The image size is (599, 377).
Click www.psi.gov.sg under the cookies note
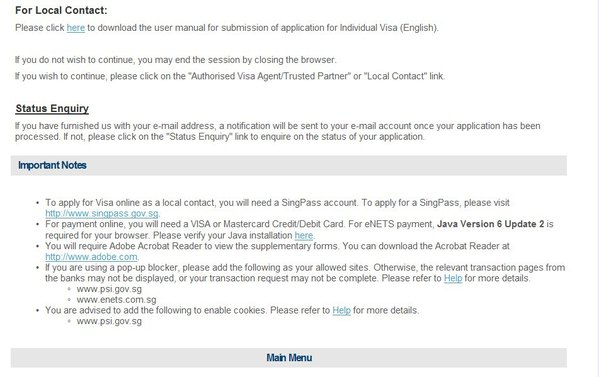pos(109,321)
